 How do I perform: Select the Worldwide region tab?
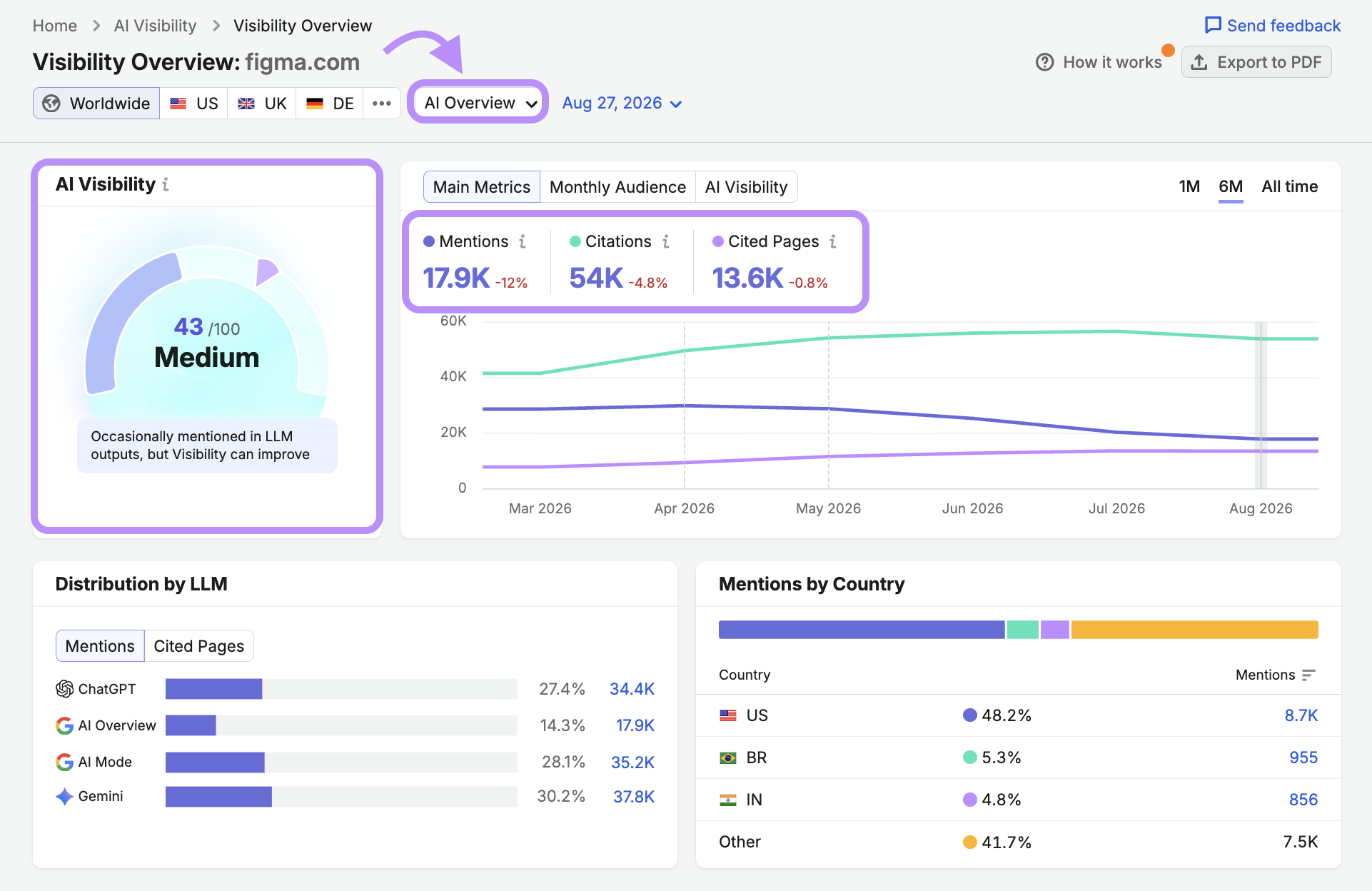96,104
